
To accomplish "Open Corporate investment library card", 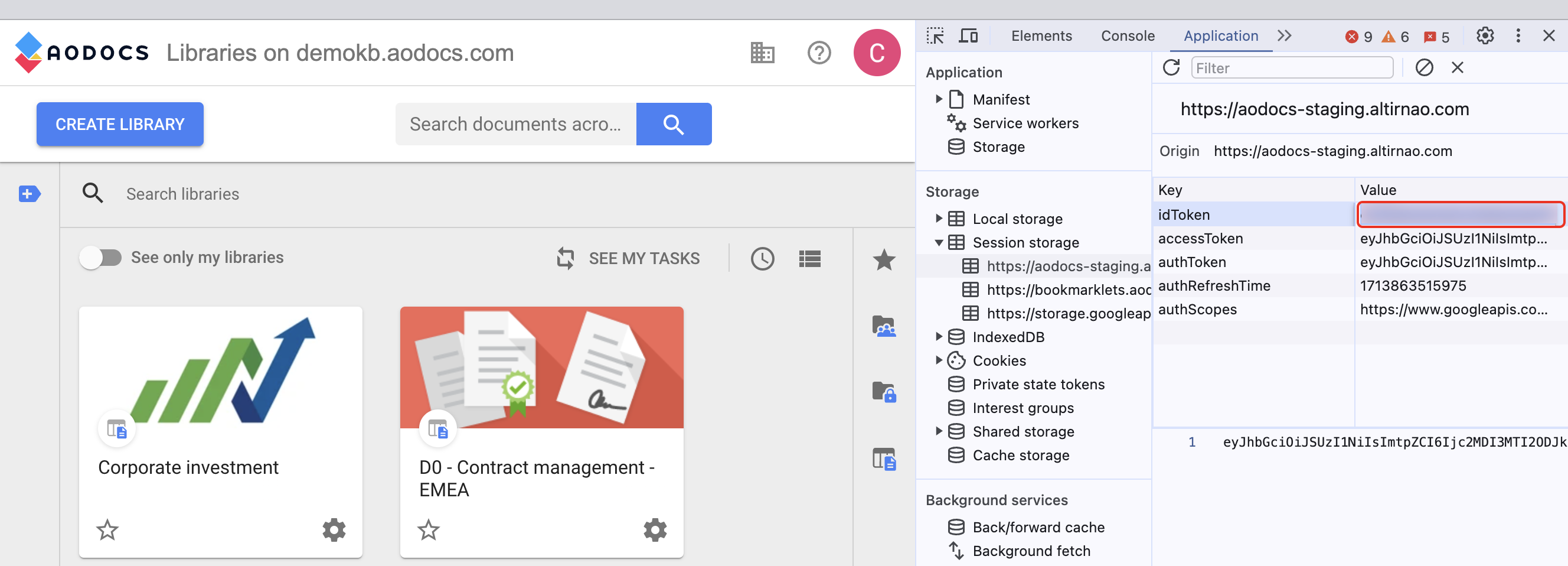I will [x=220, y=432].
